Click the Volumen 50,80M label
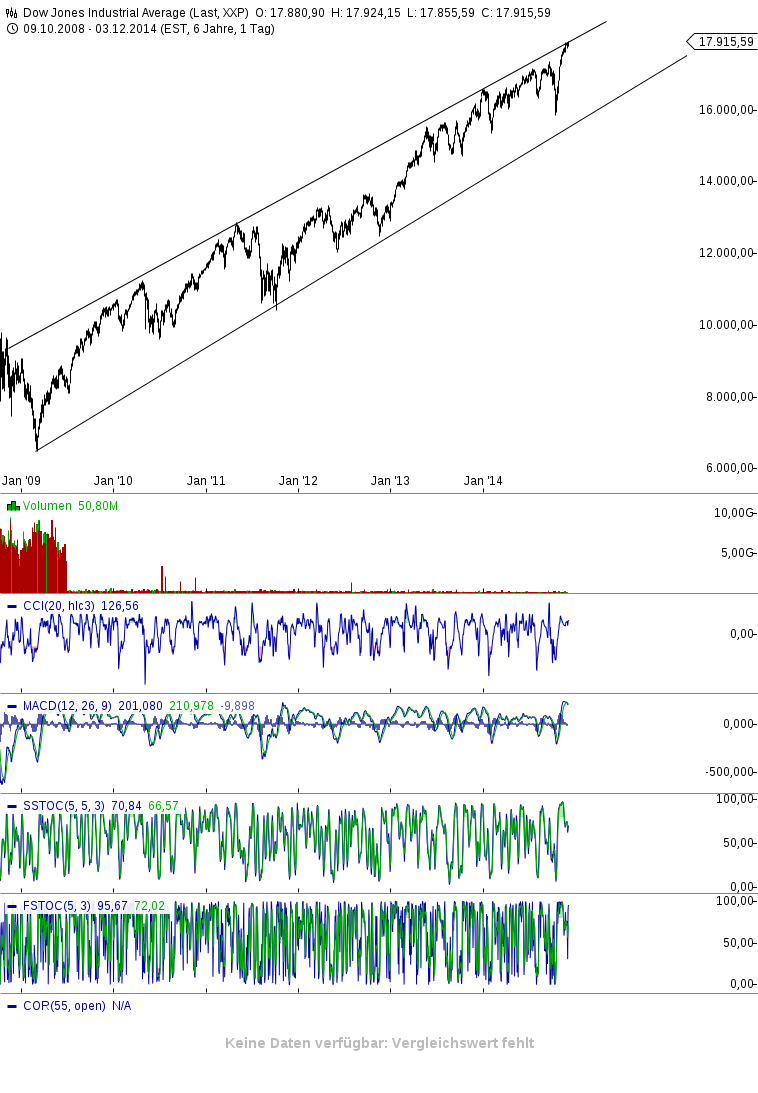The image size is (758, 1093). click(x=70, y=506)
